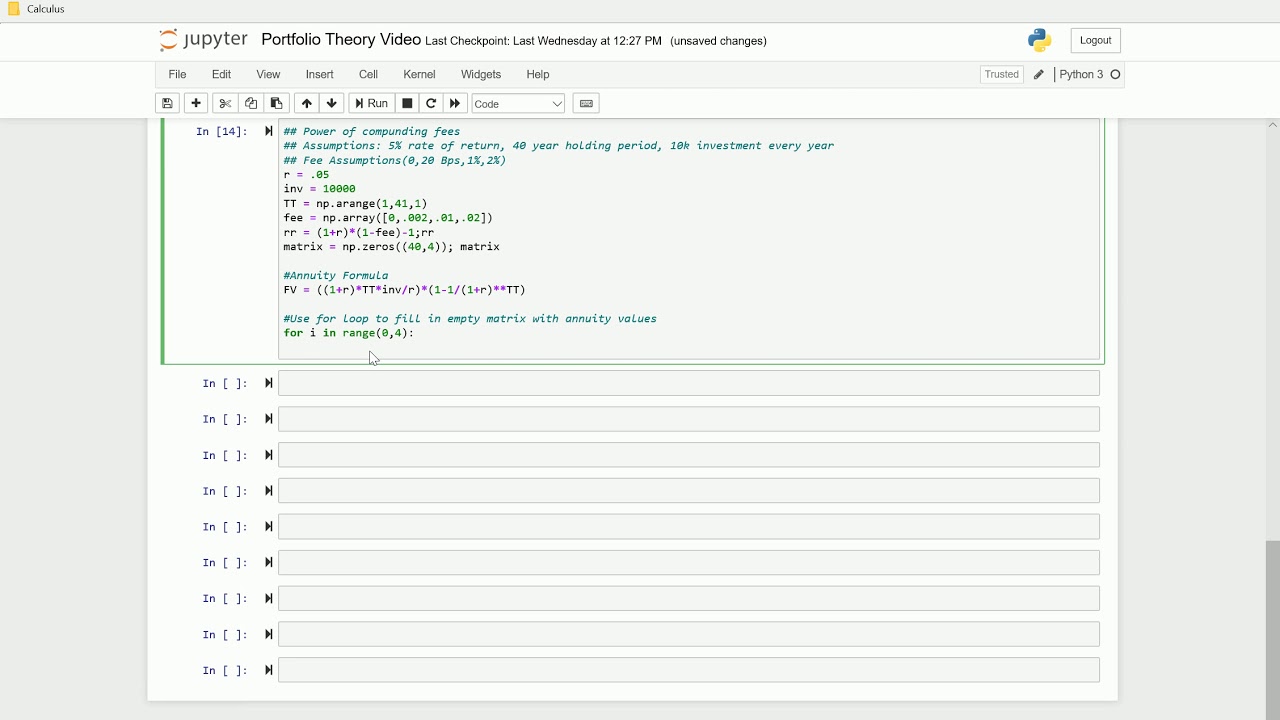
Task: Move selected cell down arrow
Action: point(332,104)
